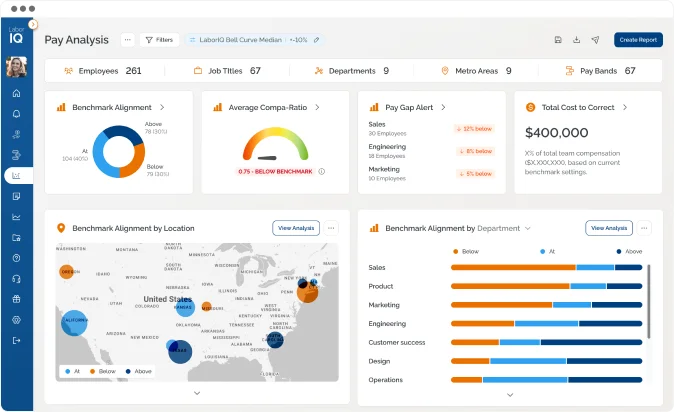
Task: Toggle Above legend on map
Action: coord(138,371)
